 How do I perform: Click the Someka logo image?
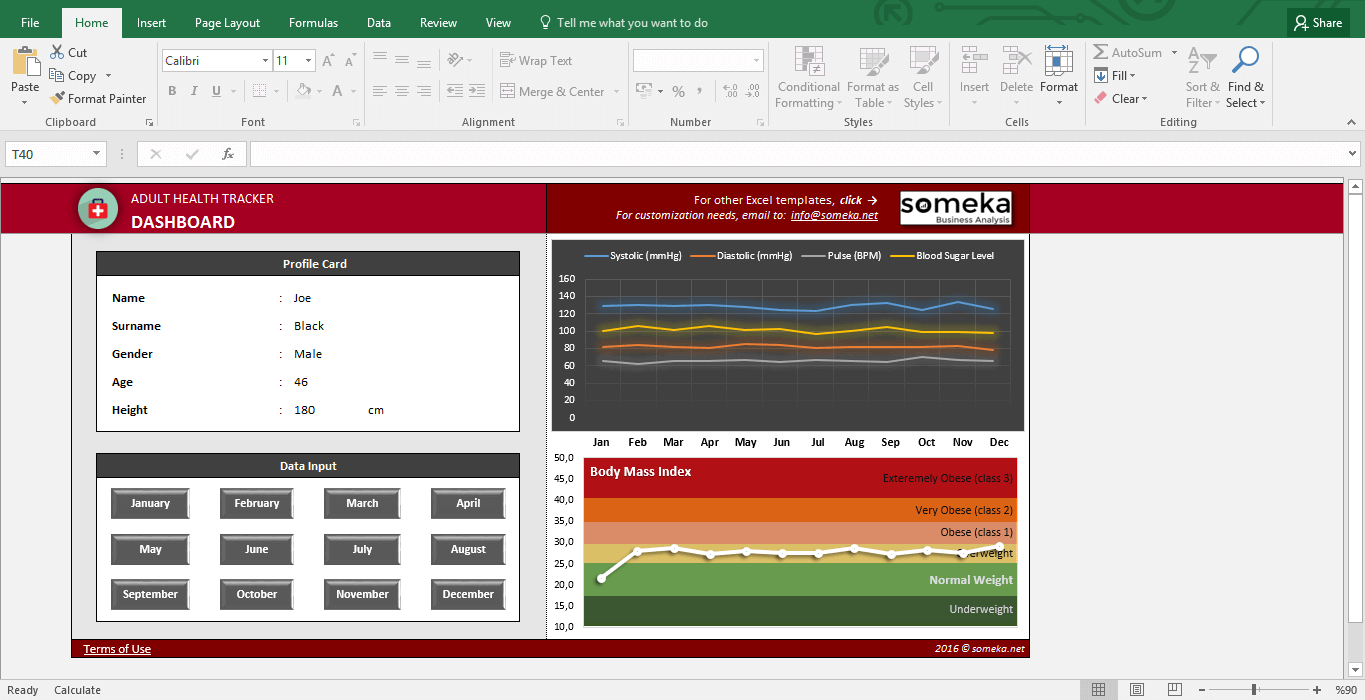(x=956, y=208)
